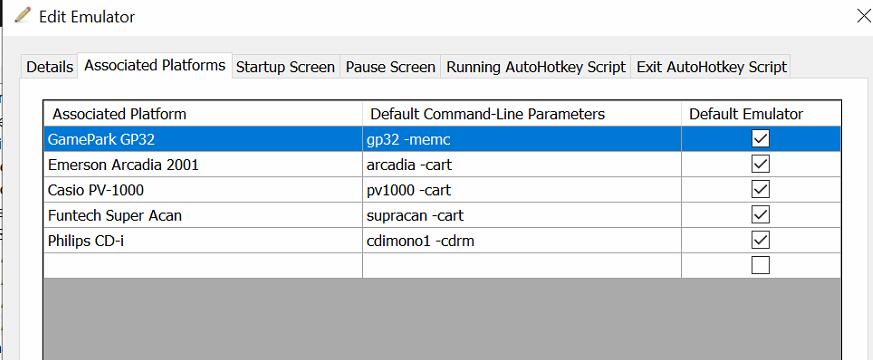Switch to the Details tab
Screen dimensions: 873x360
tap(50, 67)
